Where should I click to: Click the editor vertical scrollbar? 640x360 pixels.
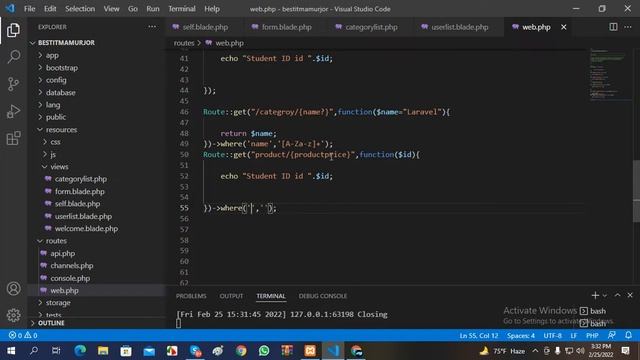pyautogui.click(x=636, y=191)
